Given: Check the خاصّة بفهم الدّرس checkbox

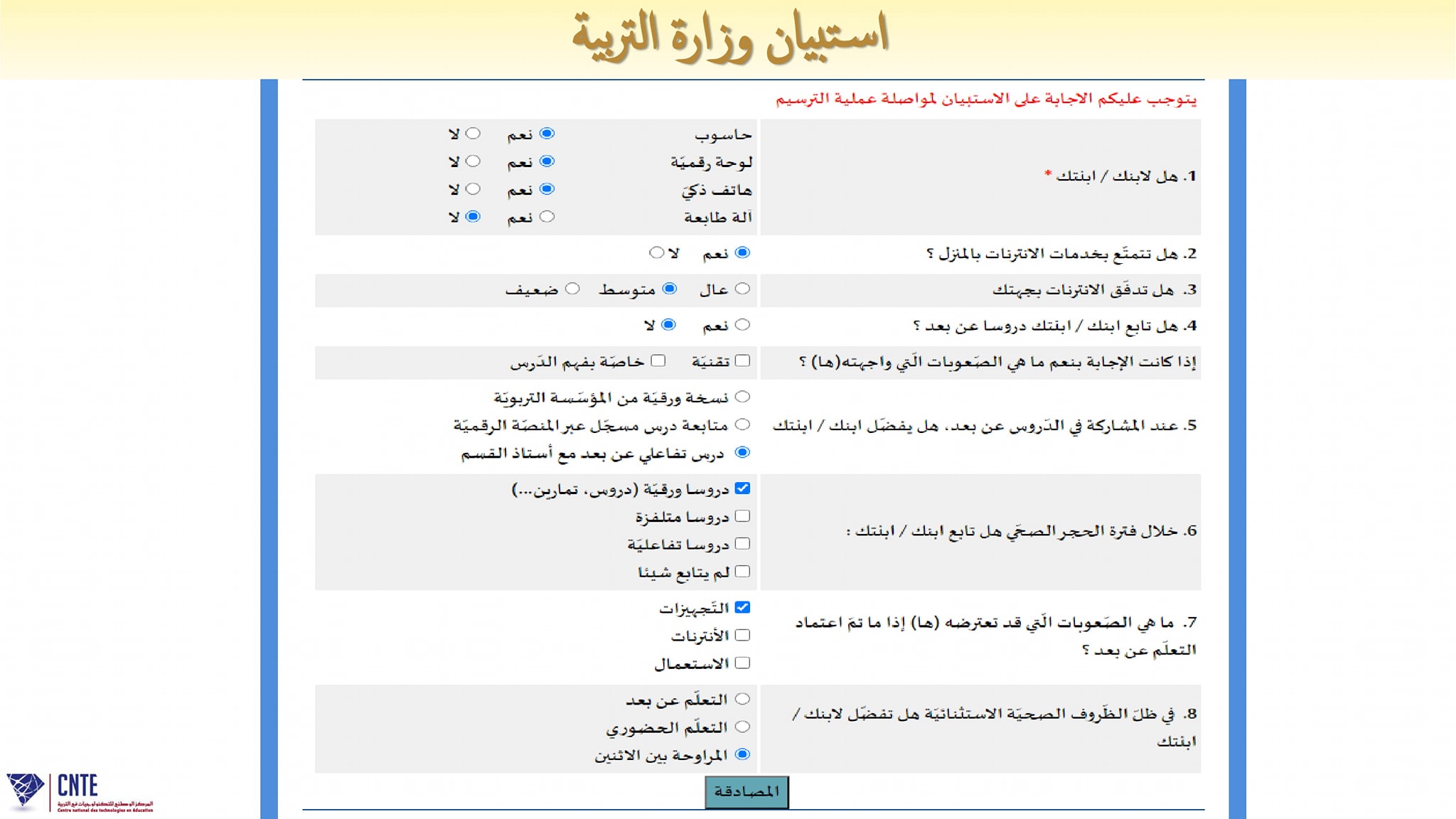Looking at the screenshot, I should (x=659, y=360).
